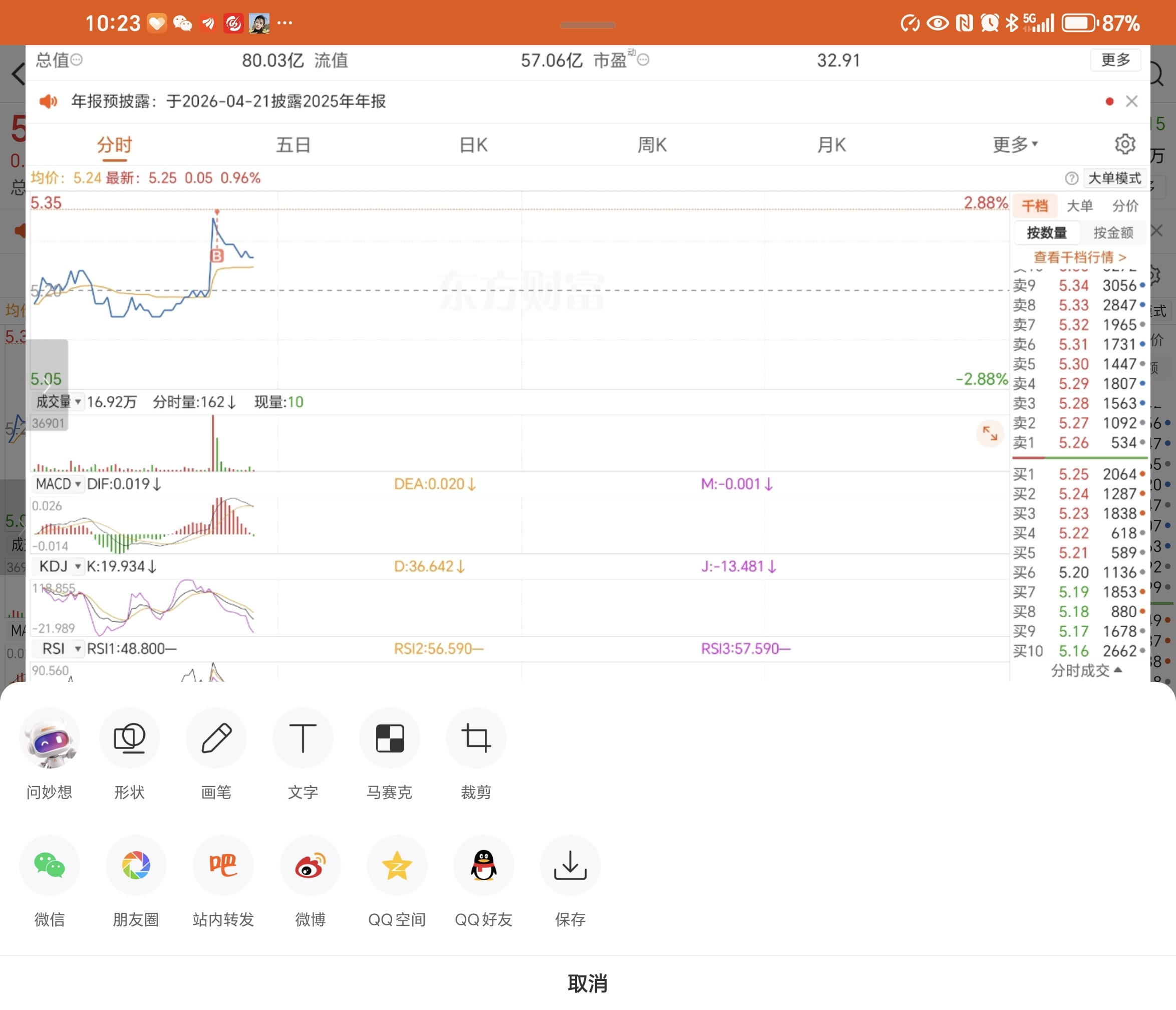Open the KDJ indicator dropdown
The image size is (1176, 1010).
pos(59,567)
